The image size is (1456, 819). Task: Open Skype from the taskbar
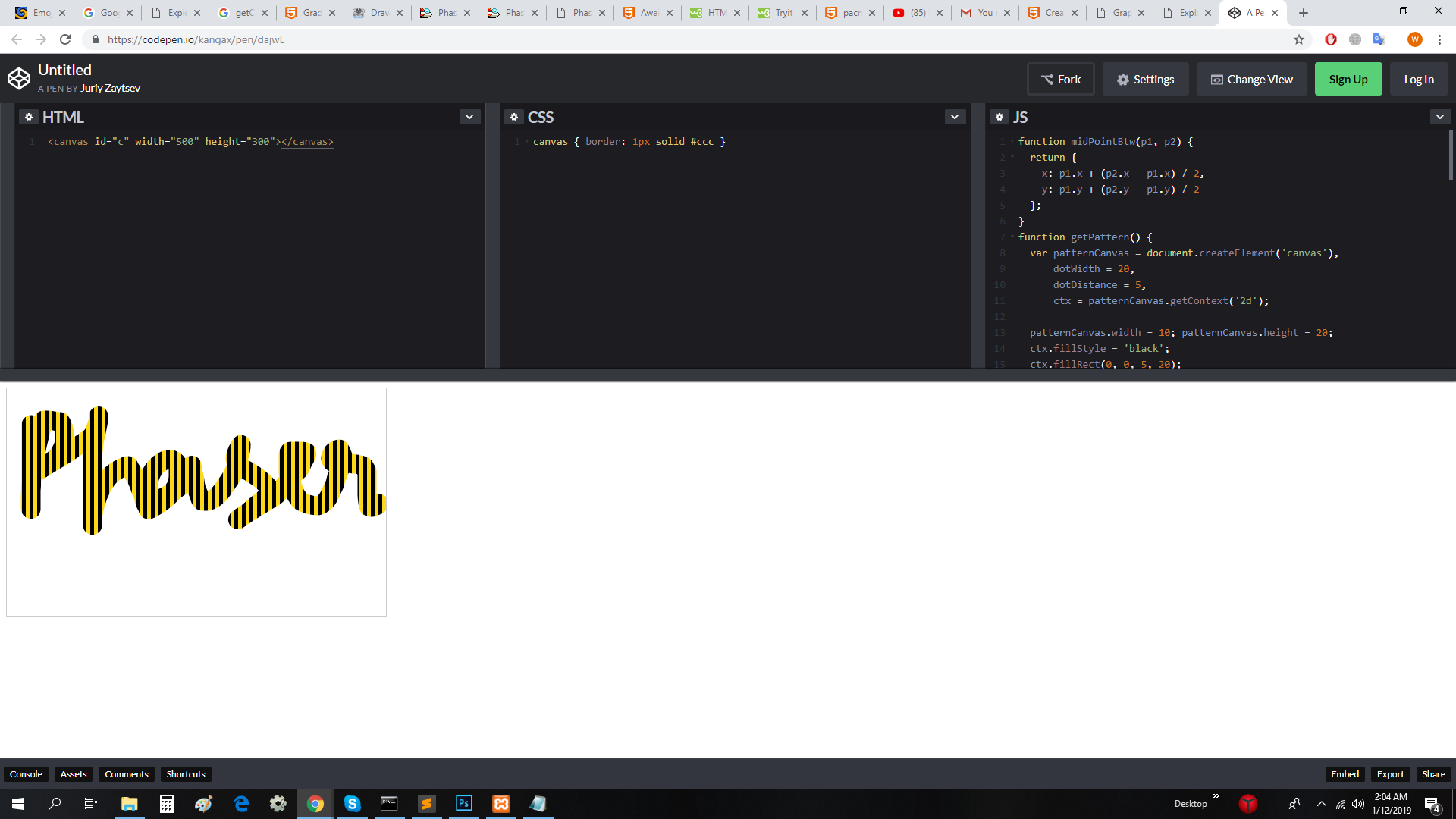click(352, 804)
